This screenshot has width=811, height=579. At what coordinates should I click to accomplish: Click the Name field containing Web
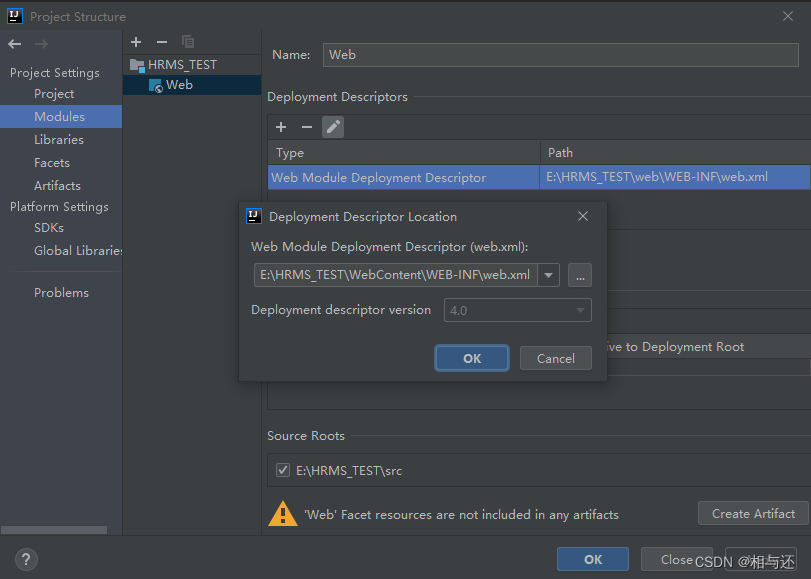click(x=561, y=55)
